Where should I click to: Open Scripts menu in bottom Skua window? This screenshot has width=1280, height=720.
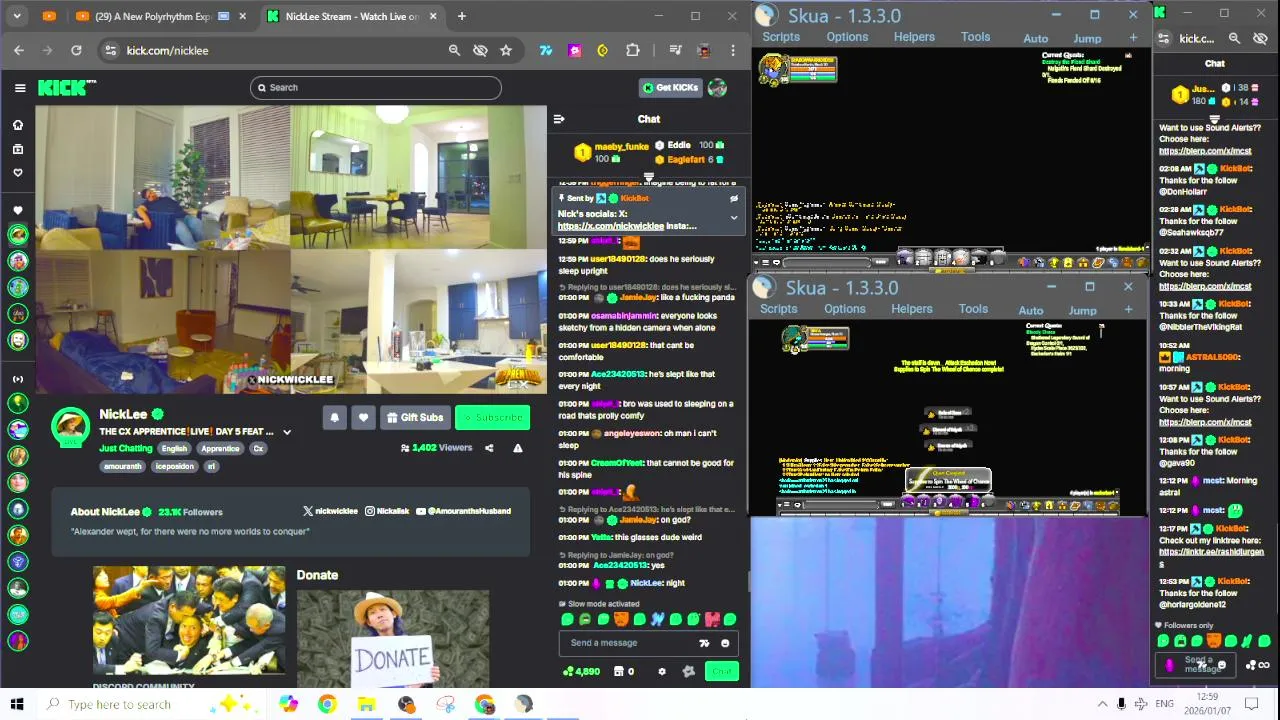click(x=778, y=309)
